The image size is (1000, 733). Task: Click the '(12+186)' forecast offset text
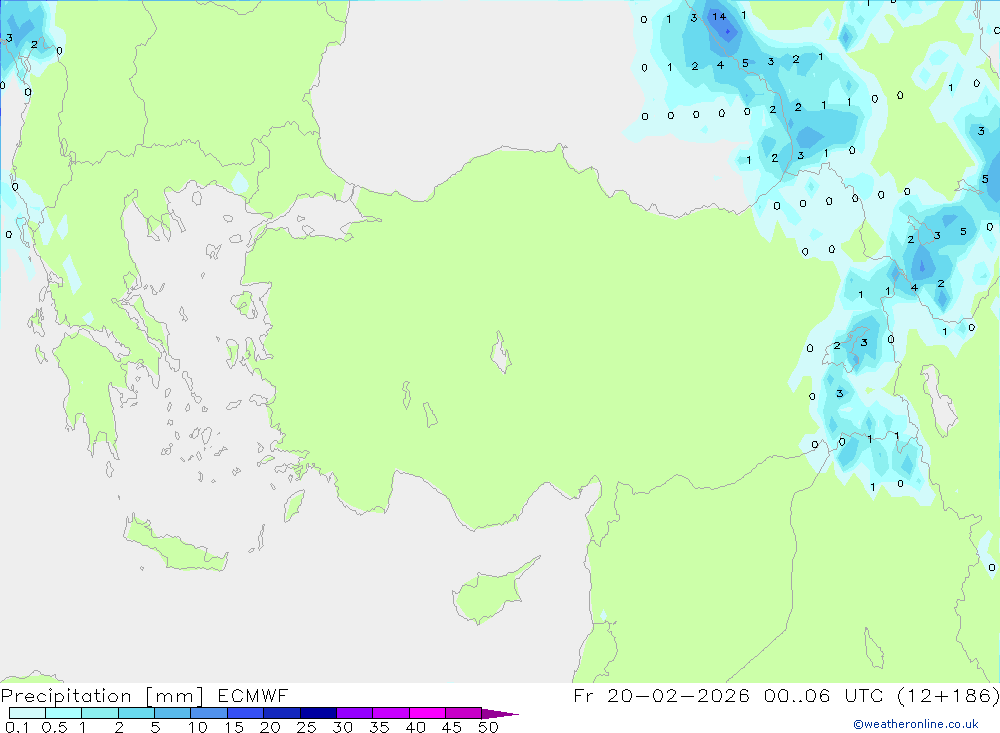click(x=948, y=695)
